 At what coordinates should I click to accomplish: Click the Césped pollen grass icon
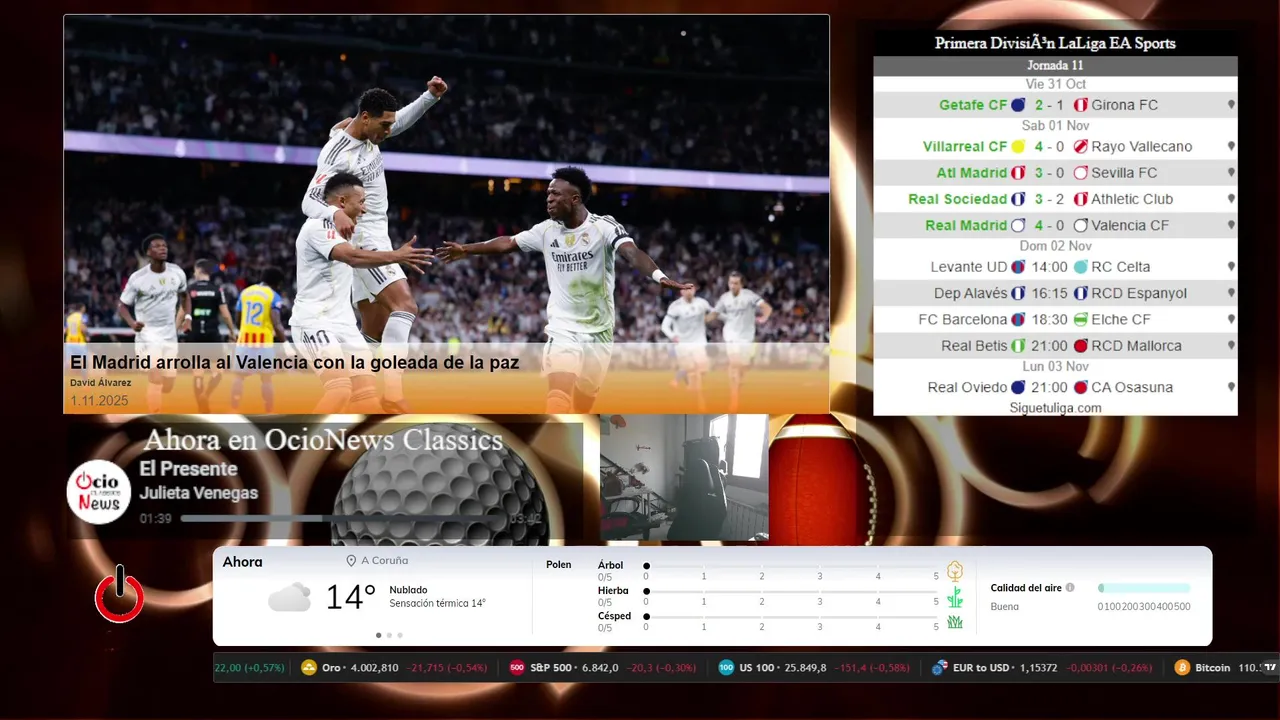click(955, 622)
